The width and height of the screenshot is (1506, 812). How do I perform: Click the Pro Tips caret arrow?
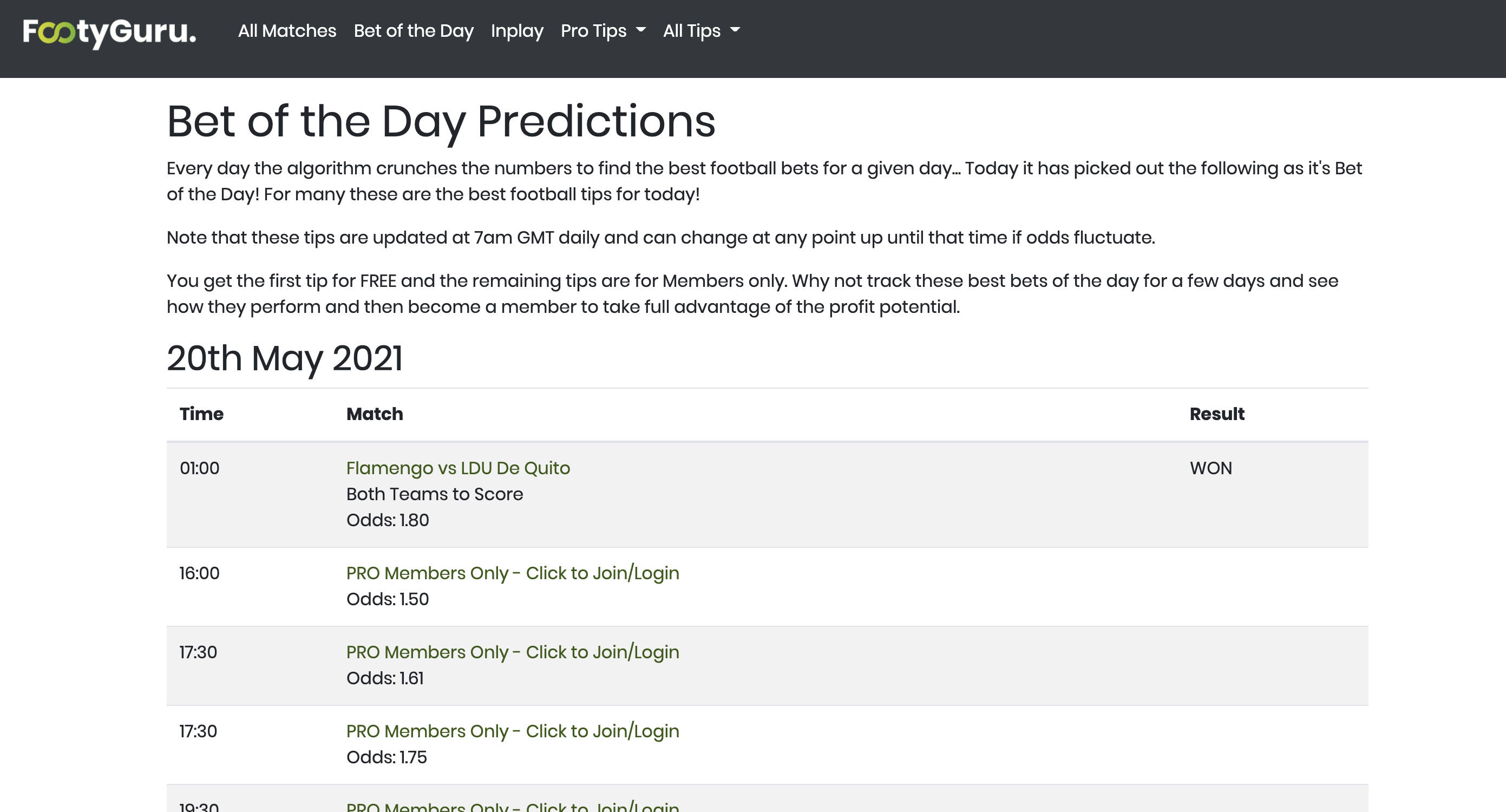[641, 29]
